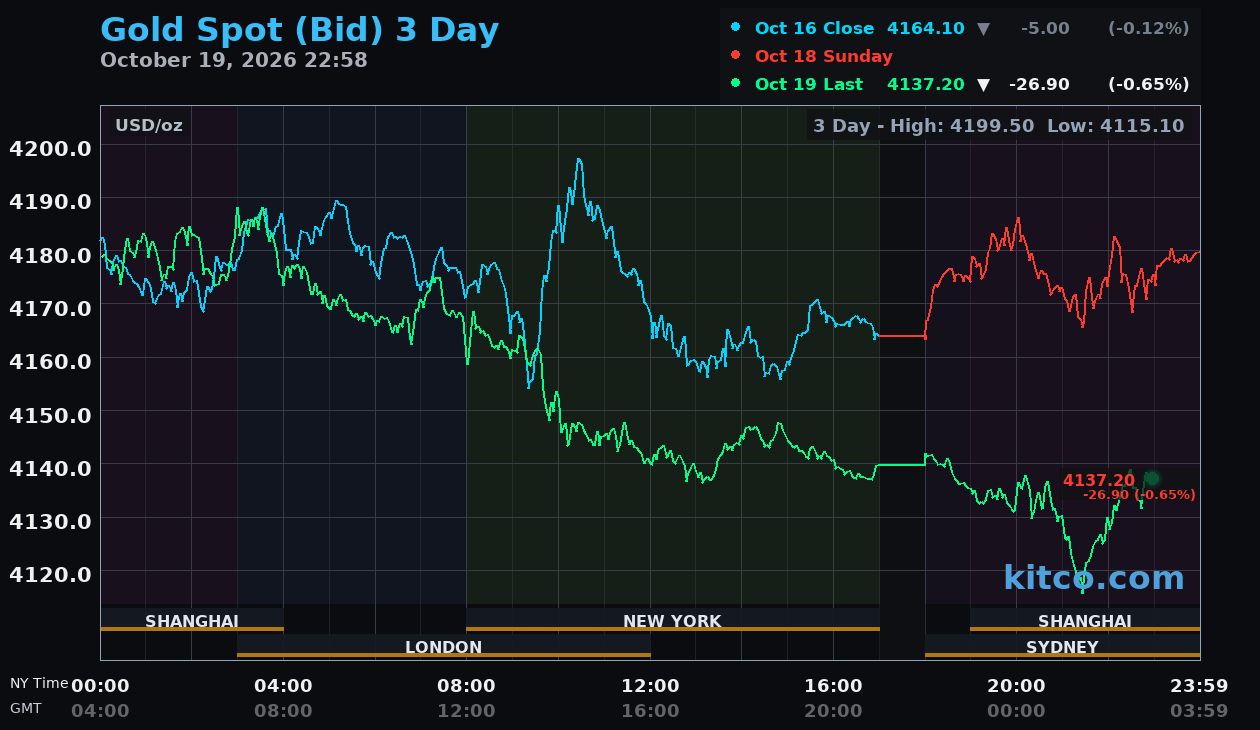Click the 4180.0 y-axis label

[x=50, y=254]
